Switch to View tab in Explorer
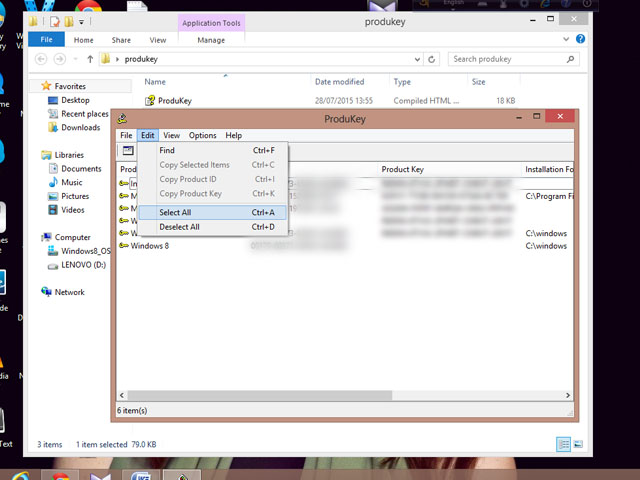The height and width of the screenshot is (480, 640). click(158, 40)
